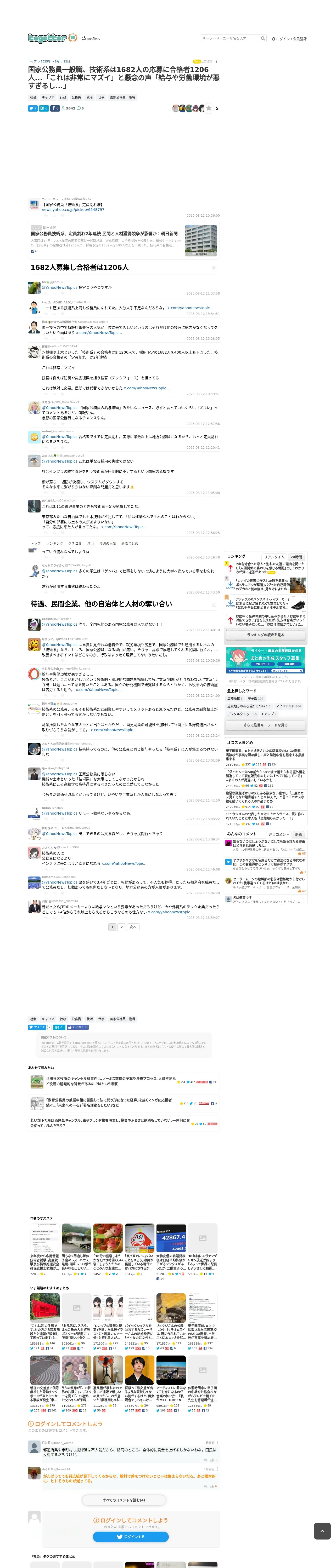Image resolution: width=336 pixels, height=1568 pixels.
Task: Select the 広陵高校 trending word
Action: (235, 698)
